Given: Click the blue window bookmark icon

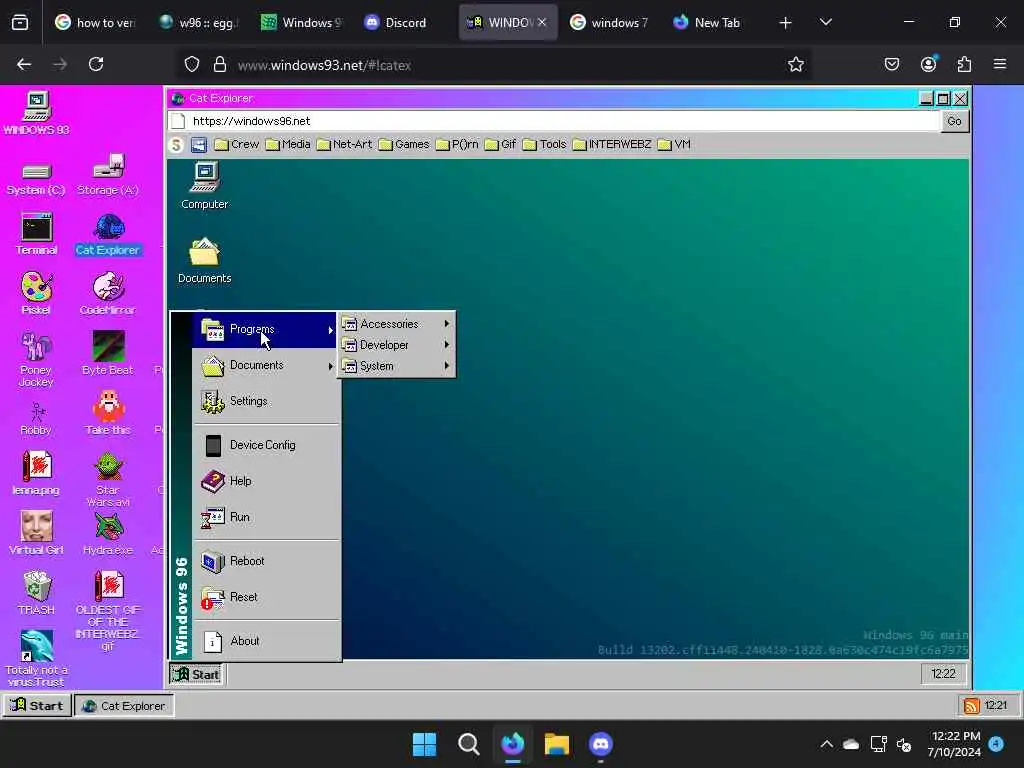Looking at the screenshot, I should coord(199,145).
